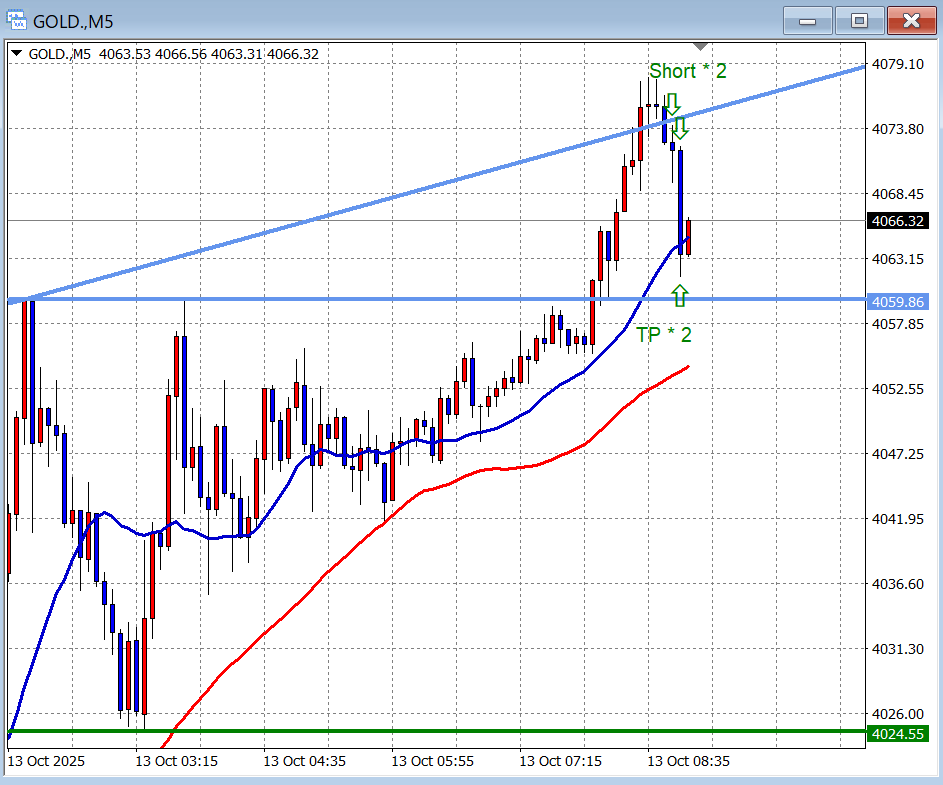Click the green 4024.55 price level tag

[897, 734]
